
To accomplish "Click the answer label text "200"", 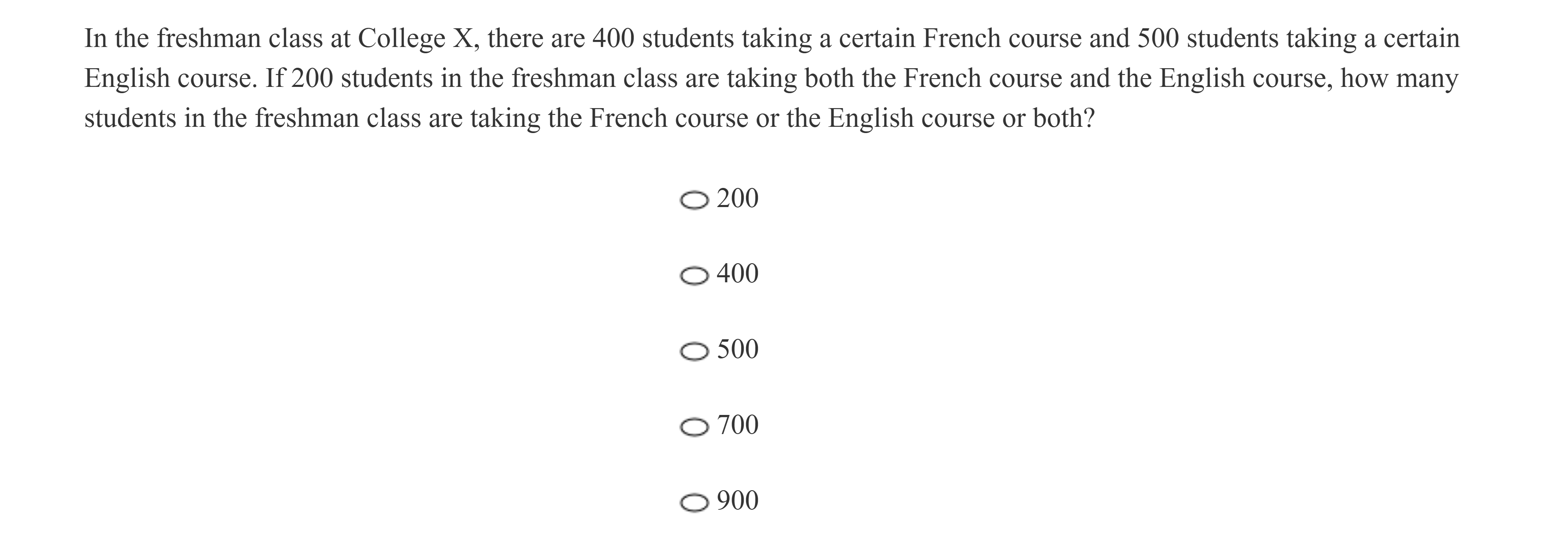I will coord(737,198).
